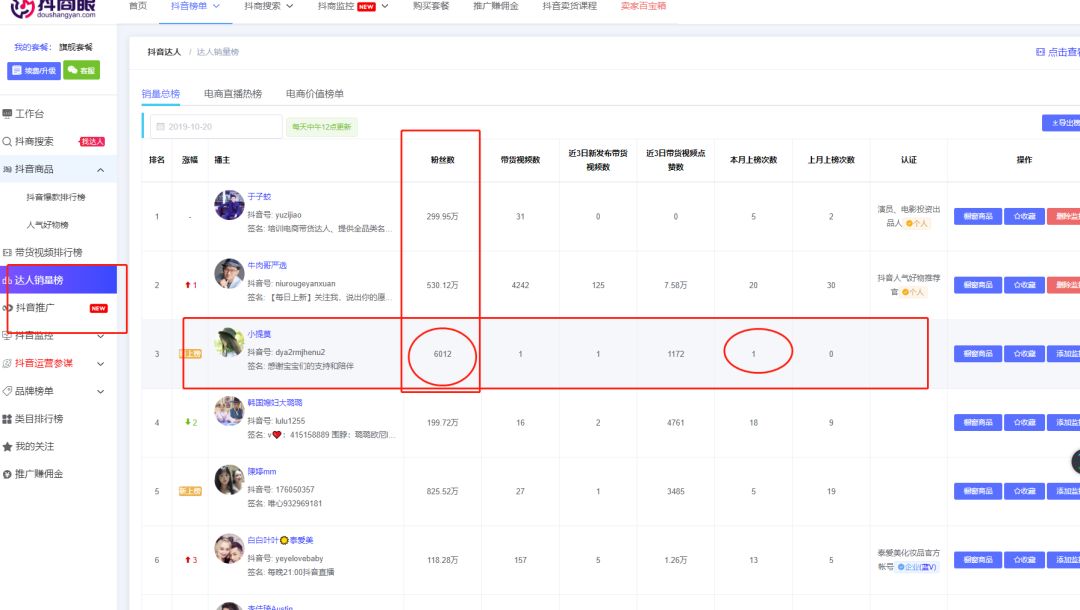Expand the 品牌榜单 section chevron
This screenshot has height=610, width=1080.
(x=101, y=391)
